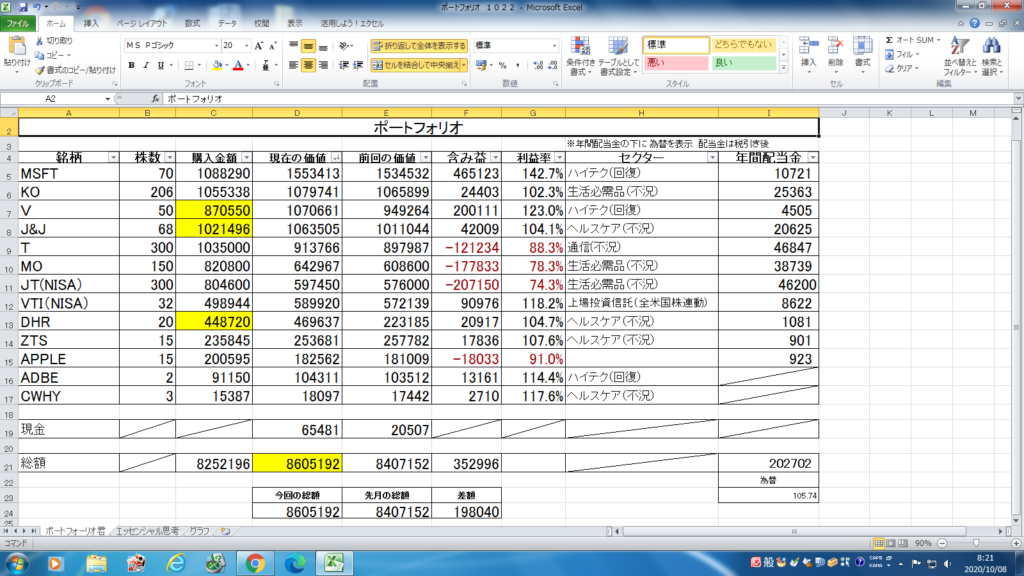
Task: Click the クリア (Clear) button
Action: pos(902,68)
